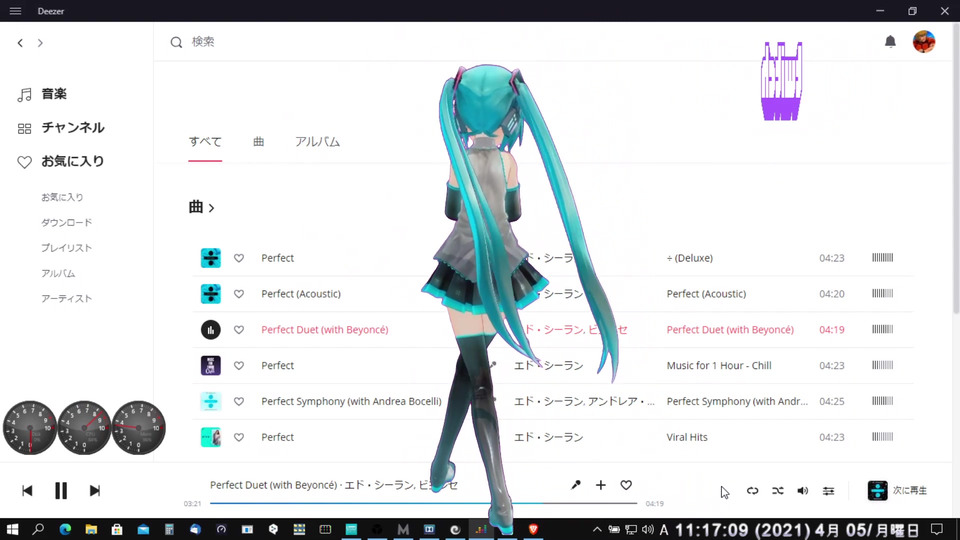Open the ÷ (Deluxe) album link
The width and height of the screenshot is (960, 540).
pyautogui.click(x=689, y=258)
